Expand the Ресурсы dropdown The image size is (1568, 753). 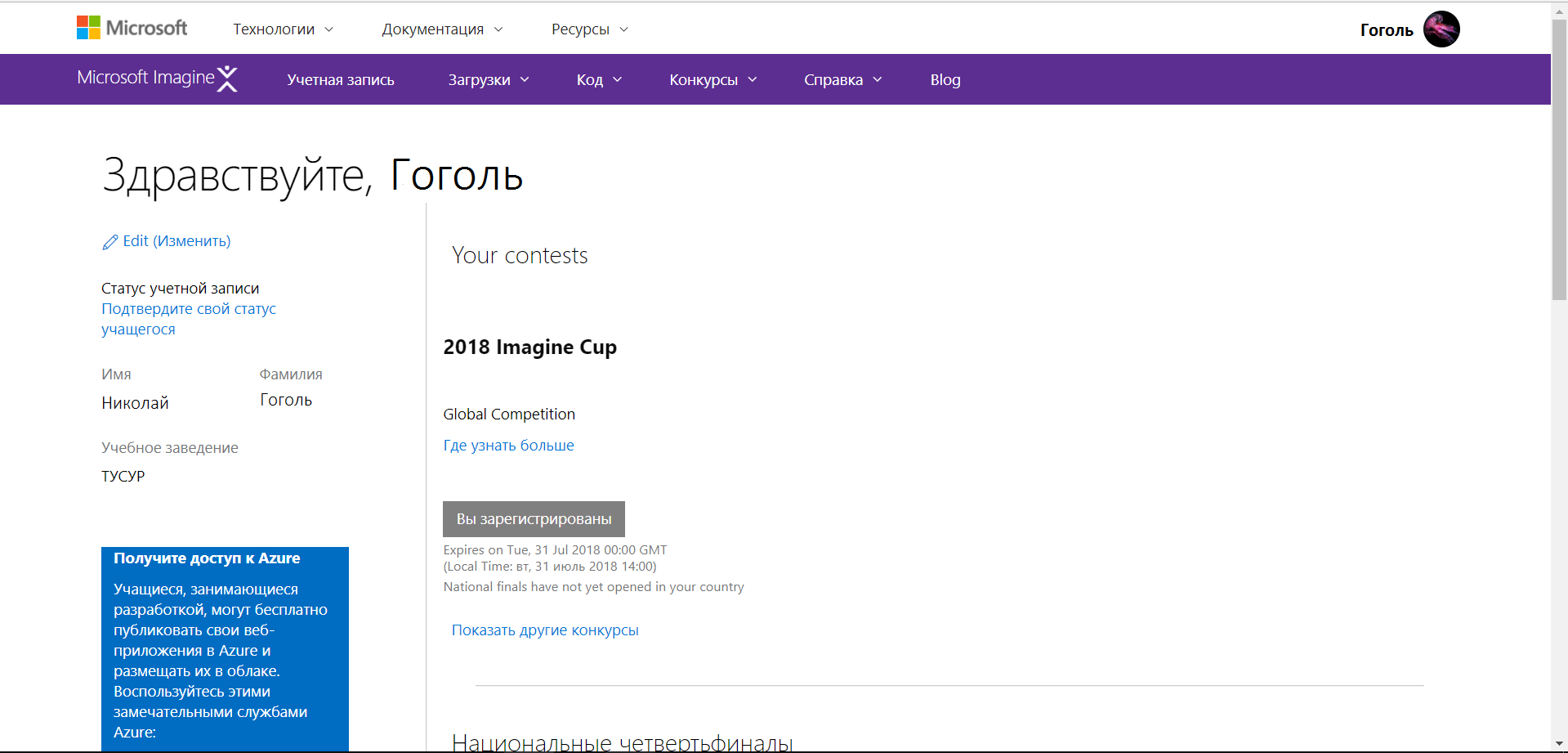pos(590,29)
